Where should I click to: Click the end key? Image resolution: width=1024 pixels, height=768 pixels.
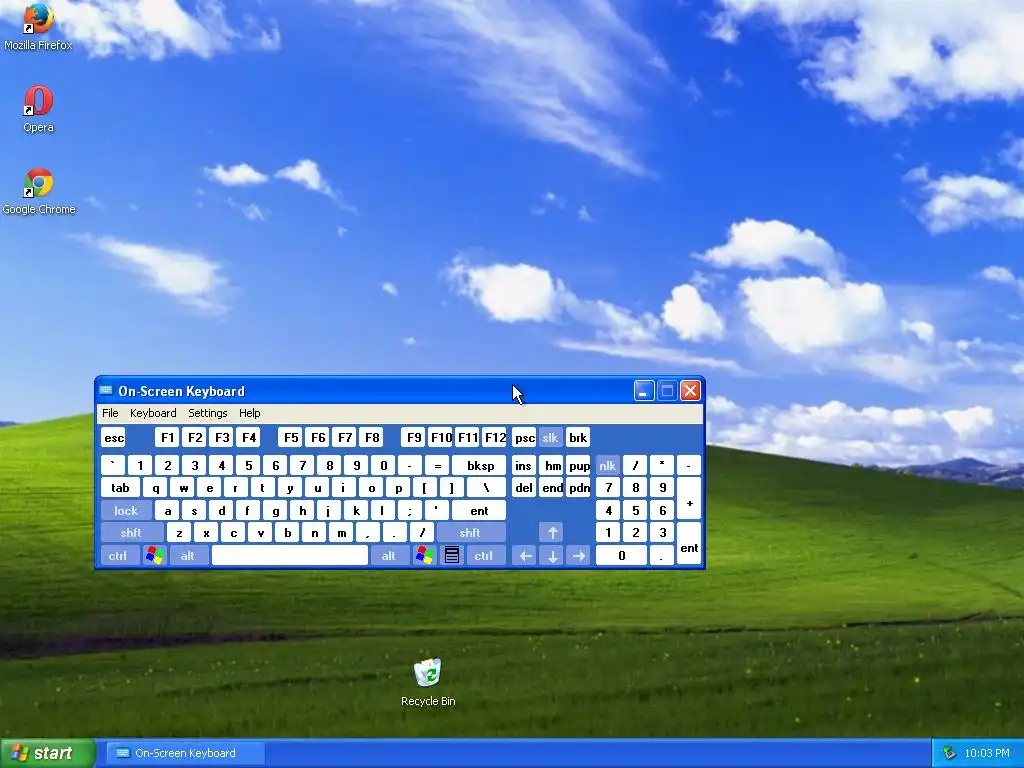pos(552,488)
